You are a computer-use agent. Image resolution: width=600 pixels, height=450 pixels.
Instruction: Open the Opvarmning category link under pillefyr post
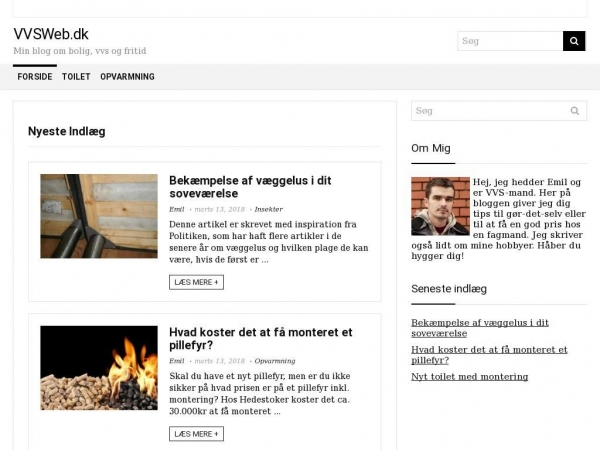tap(275, 361)
